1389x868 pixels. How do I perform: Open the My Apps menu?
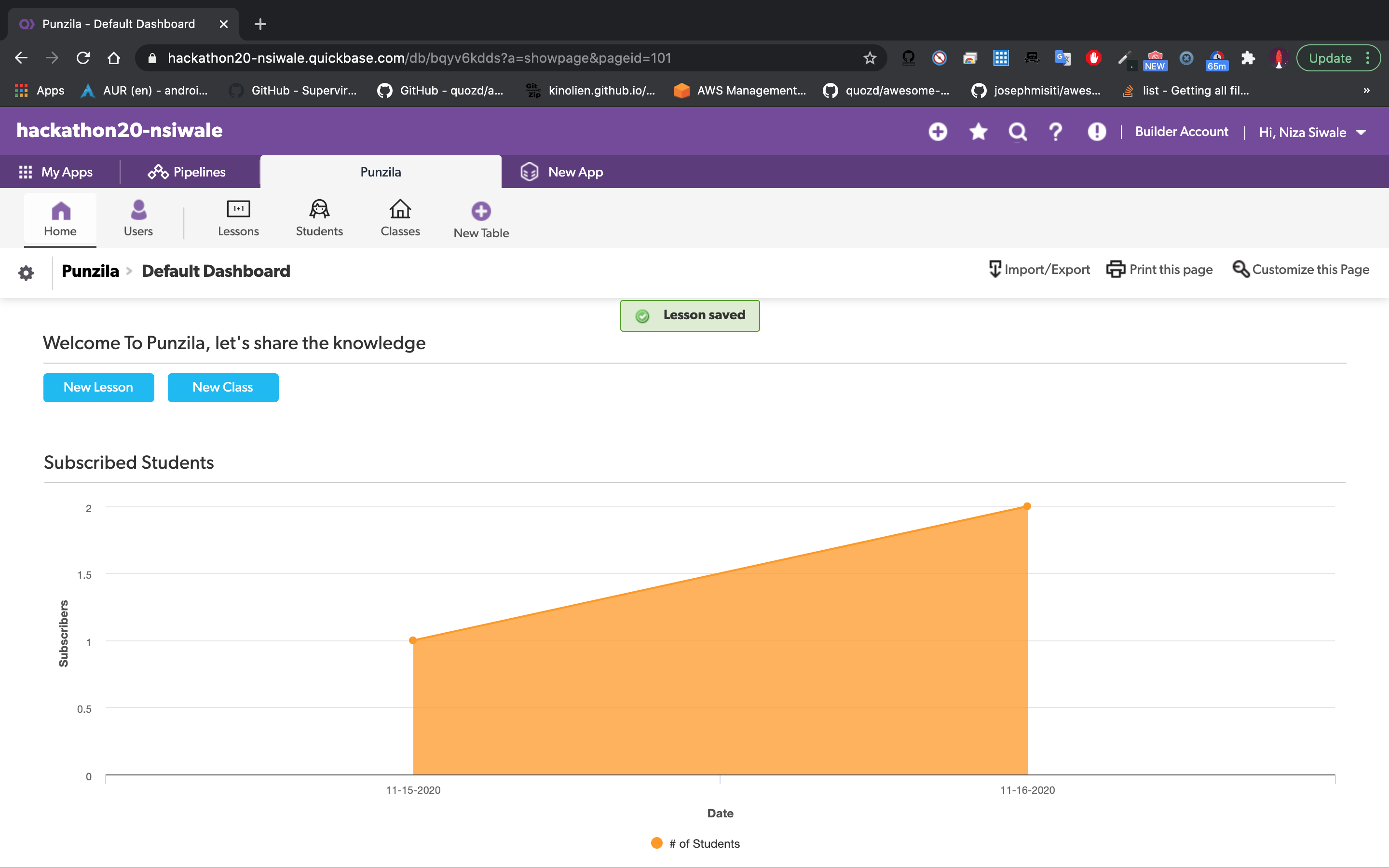pyautogui.click(x=56, y=172)
